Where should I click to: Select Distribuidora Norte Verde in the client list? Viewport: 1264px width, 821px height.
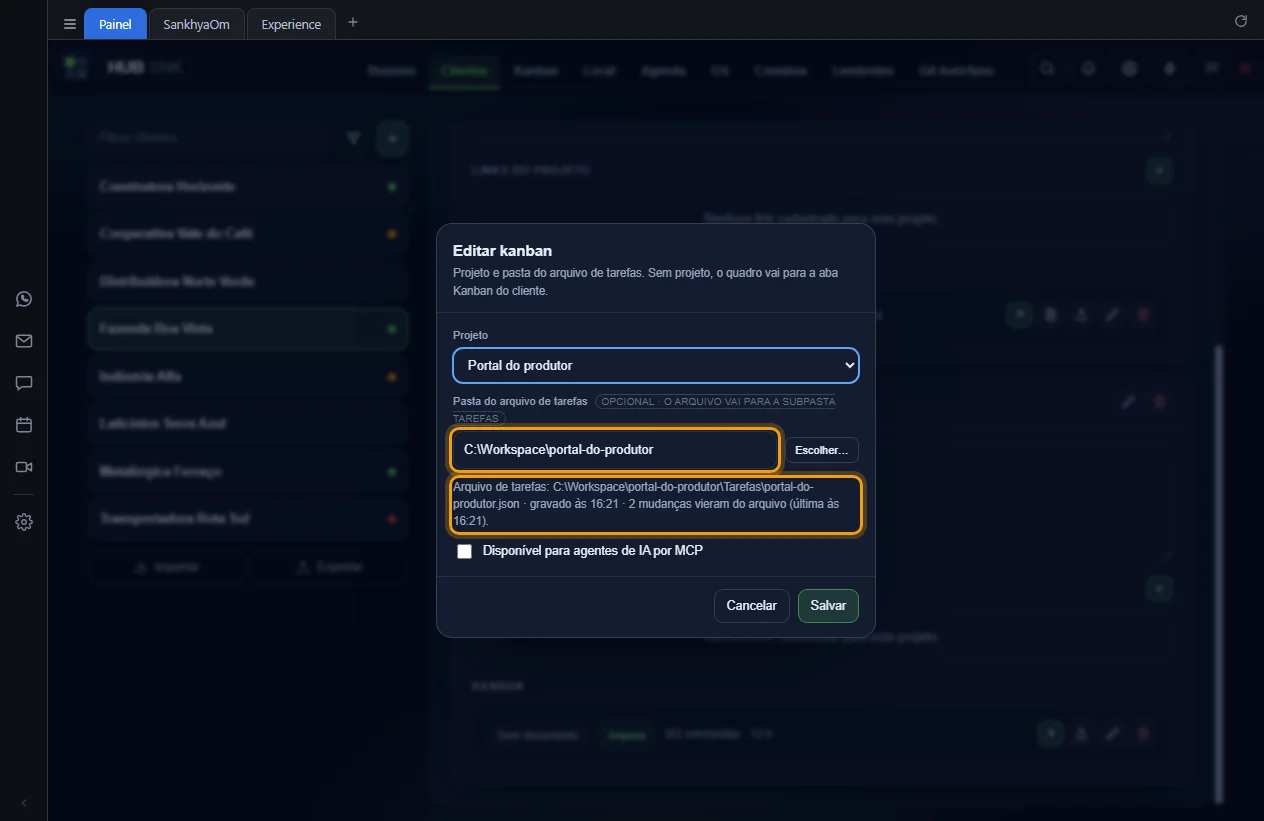click(x=248, y=282)
